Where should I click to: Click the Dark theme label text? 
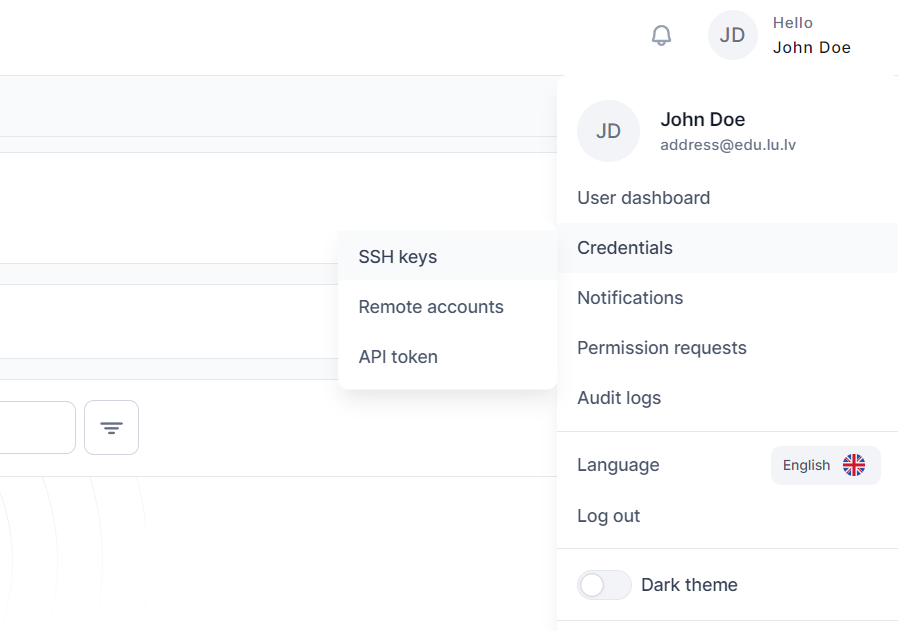pos(689,585)
